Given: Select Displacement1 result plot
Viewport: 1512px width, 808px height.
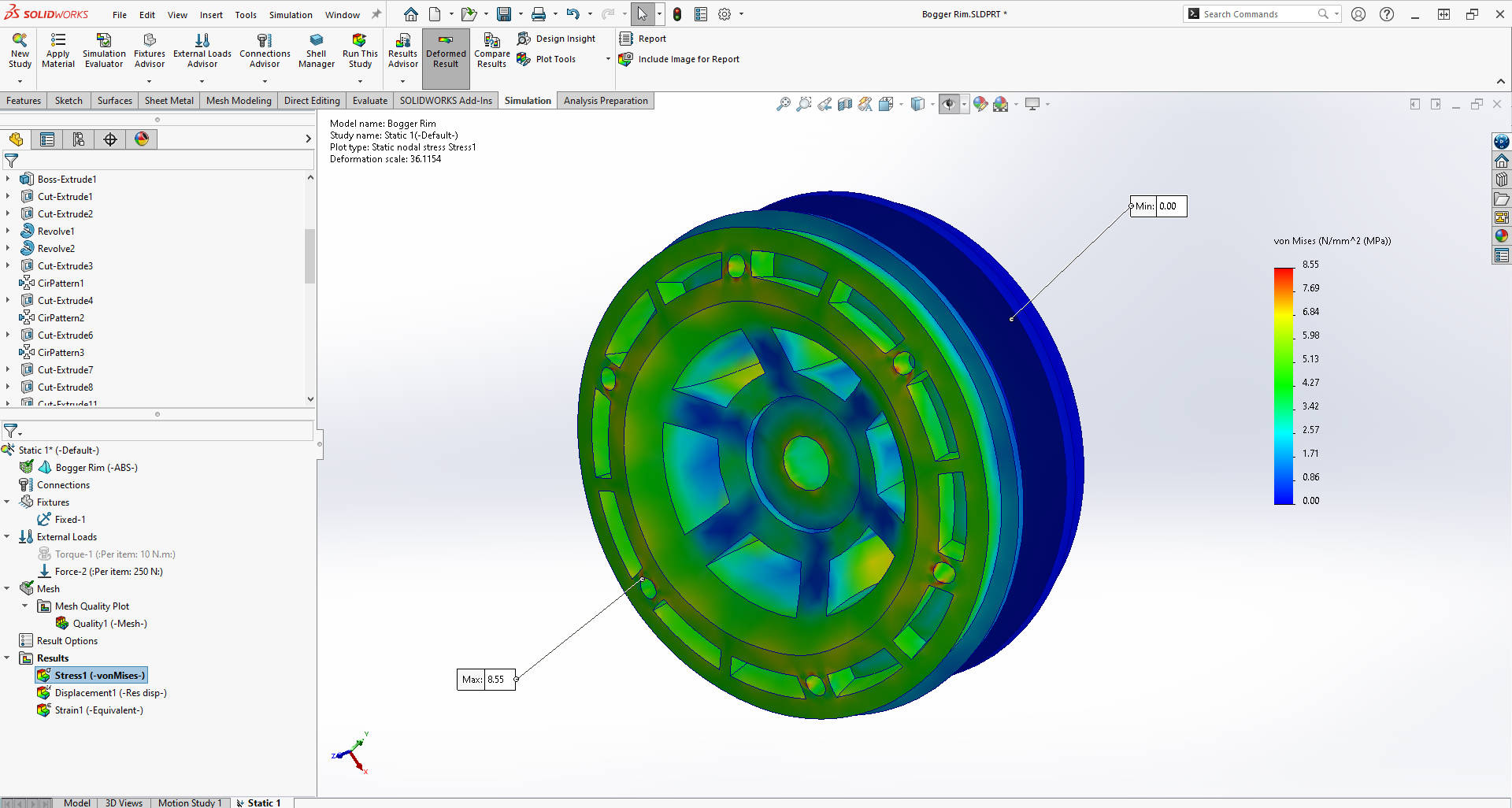Looking at the screenshot, I should coord(110,693).
